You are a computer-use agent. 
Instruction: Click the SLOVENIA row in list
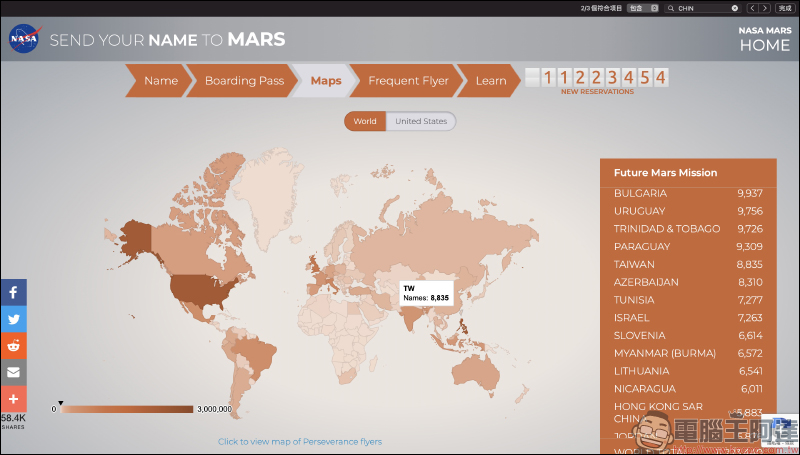[x=688, y=336]
